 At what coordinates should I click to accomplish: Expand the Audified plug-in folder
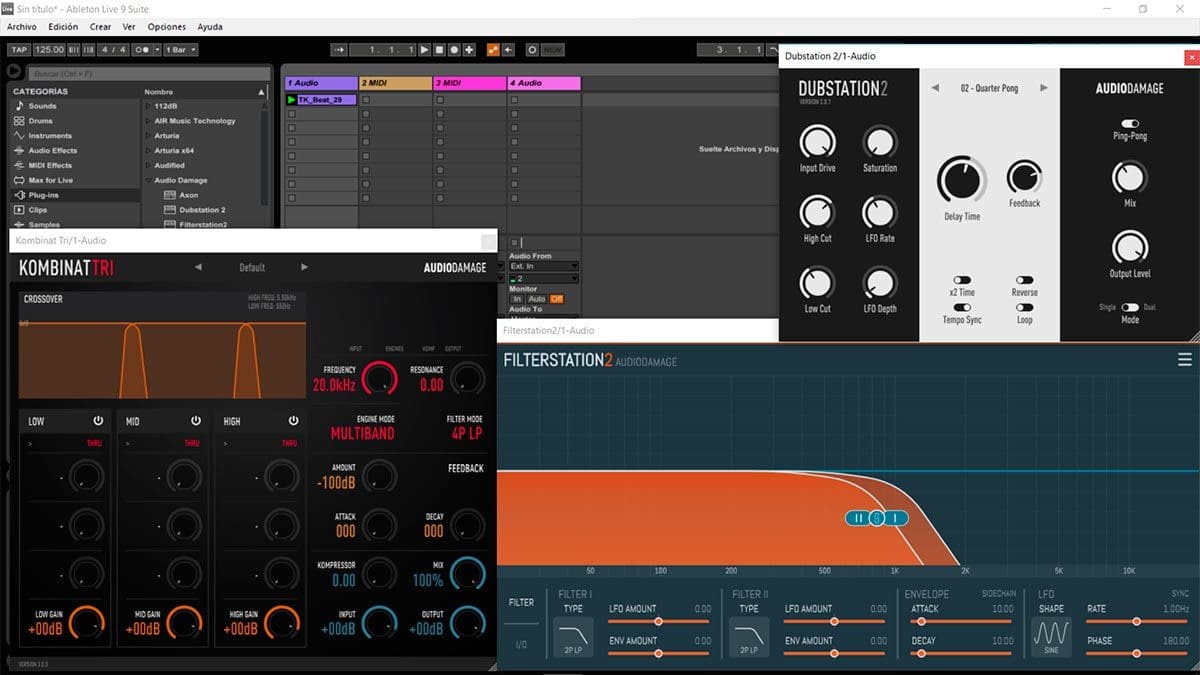pos(149,166)
